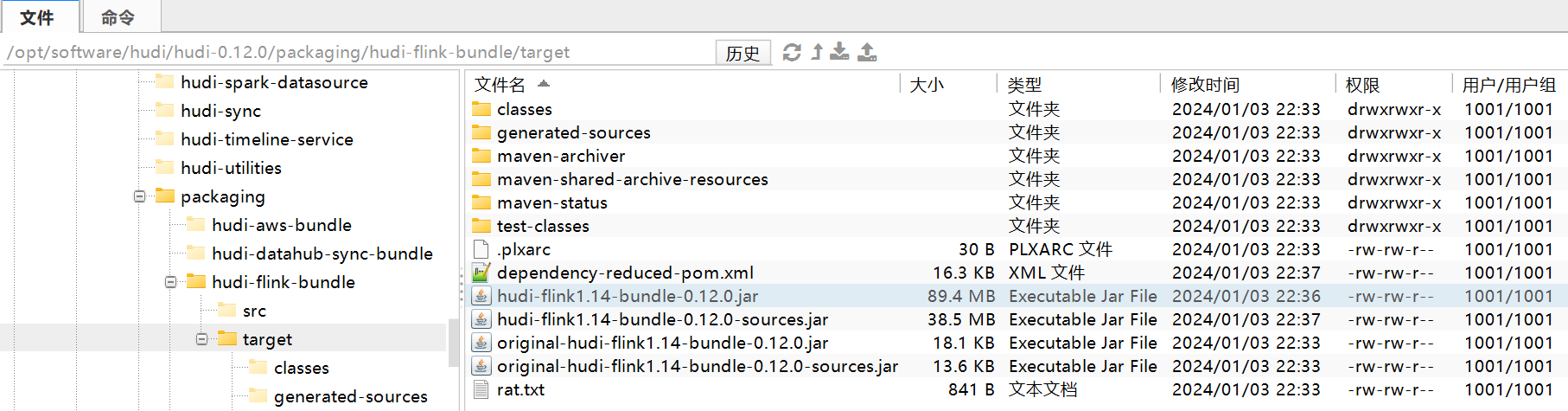
Task: Click maven-archiver folder icon
Action: point(481,156)
